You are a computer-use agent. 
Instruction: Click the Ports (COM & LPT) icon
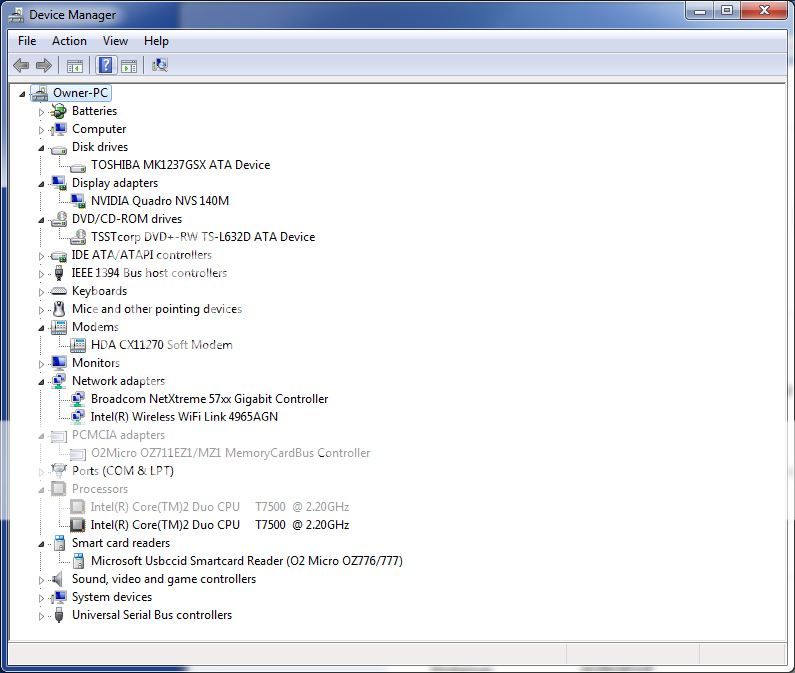(x=59, y=471)
